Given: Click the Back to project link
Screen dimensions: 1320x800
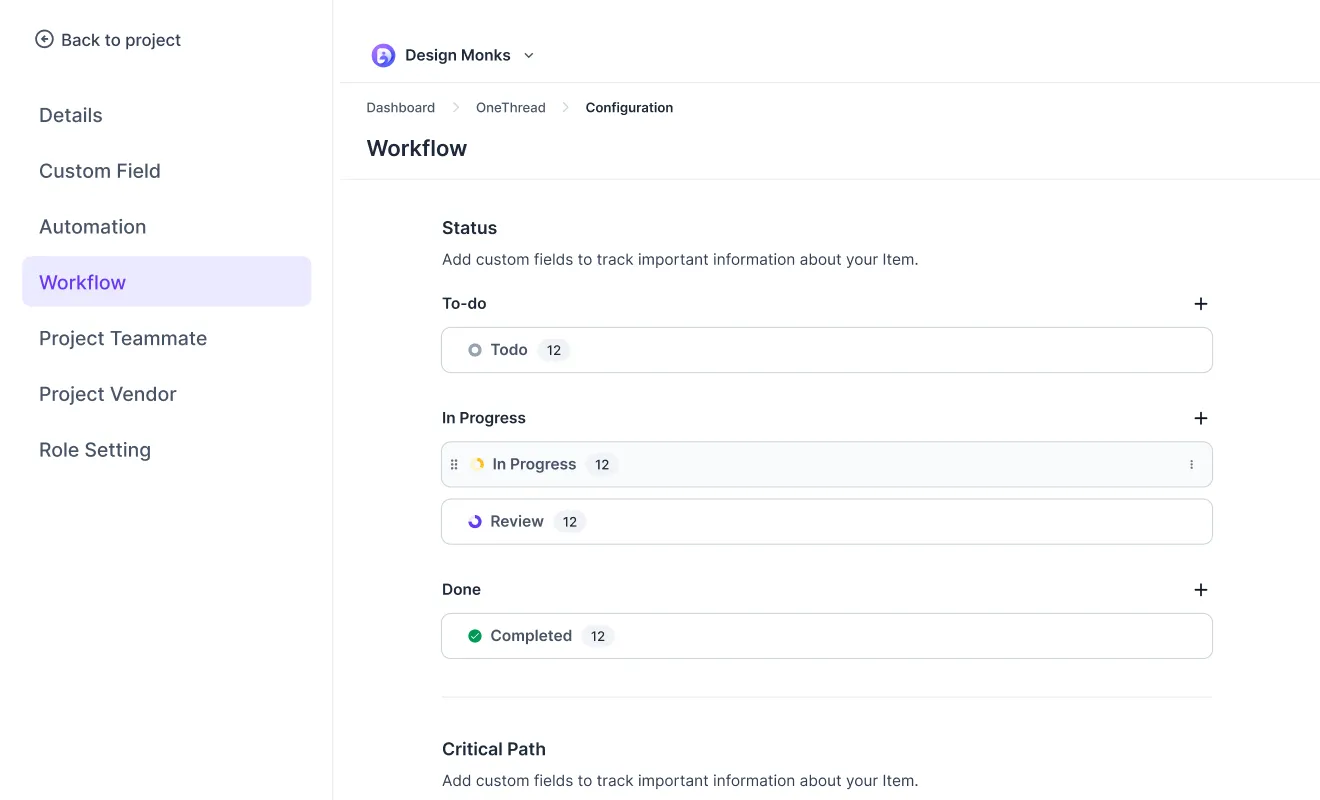Looking at the screenshot, I should (x=108, y=40).
